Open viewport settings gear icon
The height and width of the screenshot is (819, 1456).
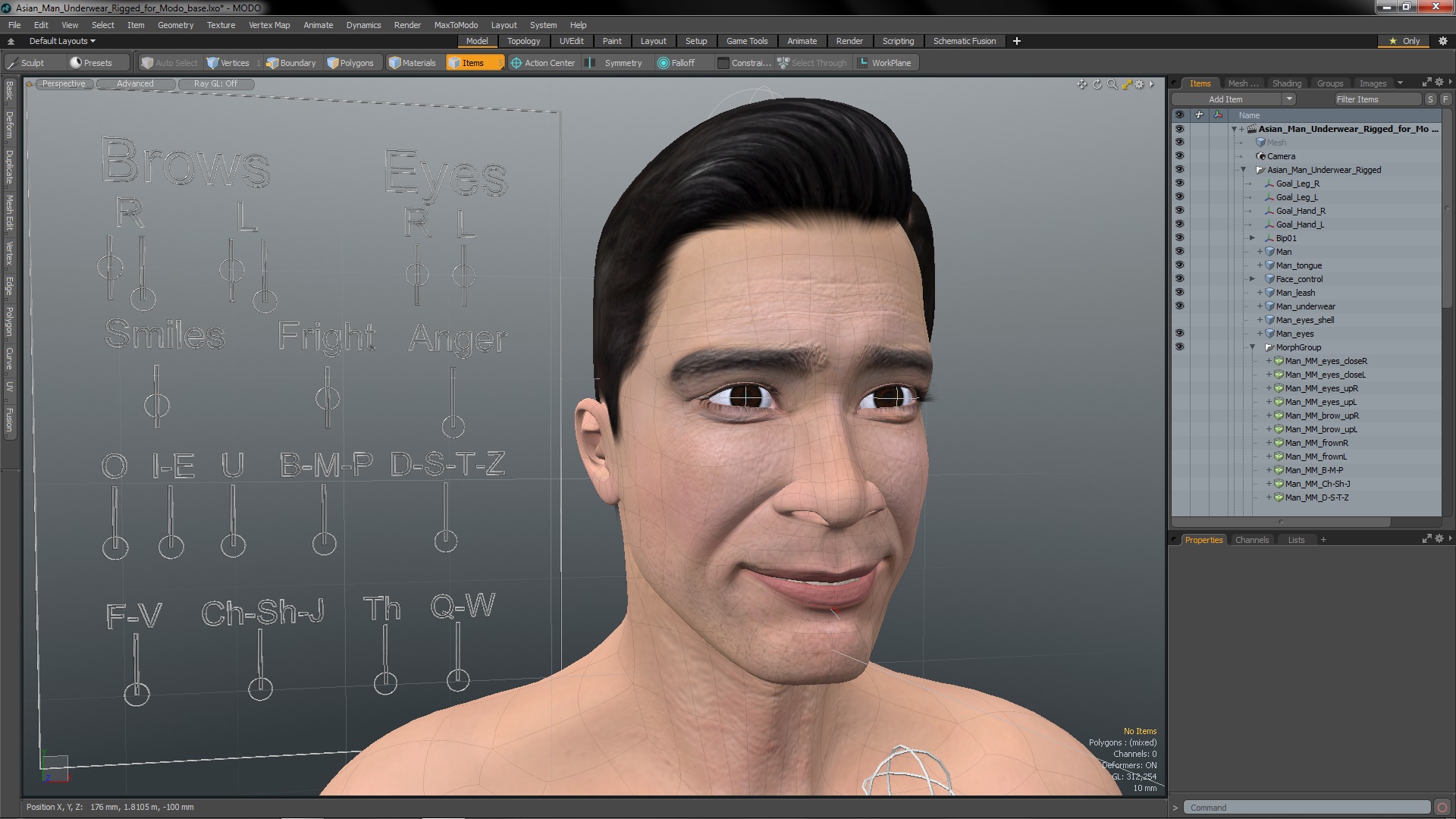pyautogui.click(x=1139, y=84)
